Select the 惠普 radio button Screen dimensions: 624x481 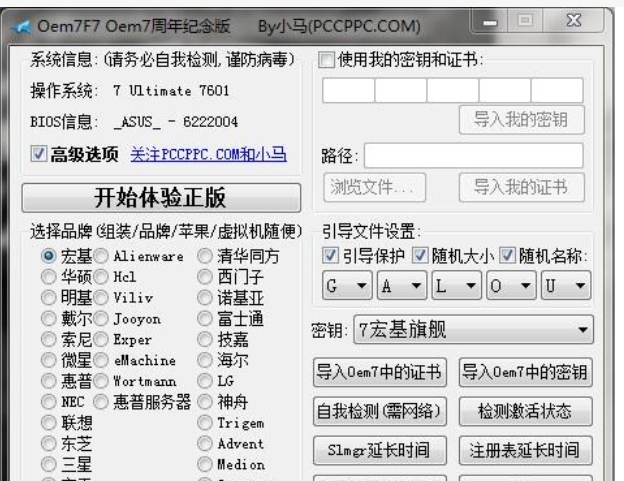coord(49,381)
